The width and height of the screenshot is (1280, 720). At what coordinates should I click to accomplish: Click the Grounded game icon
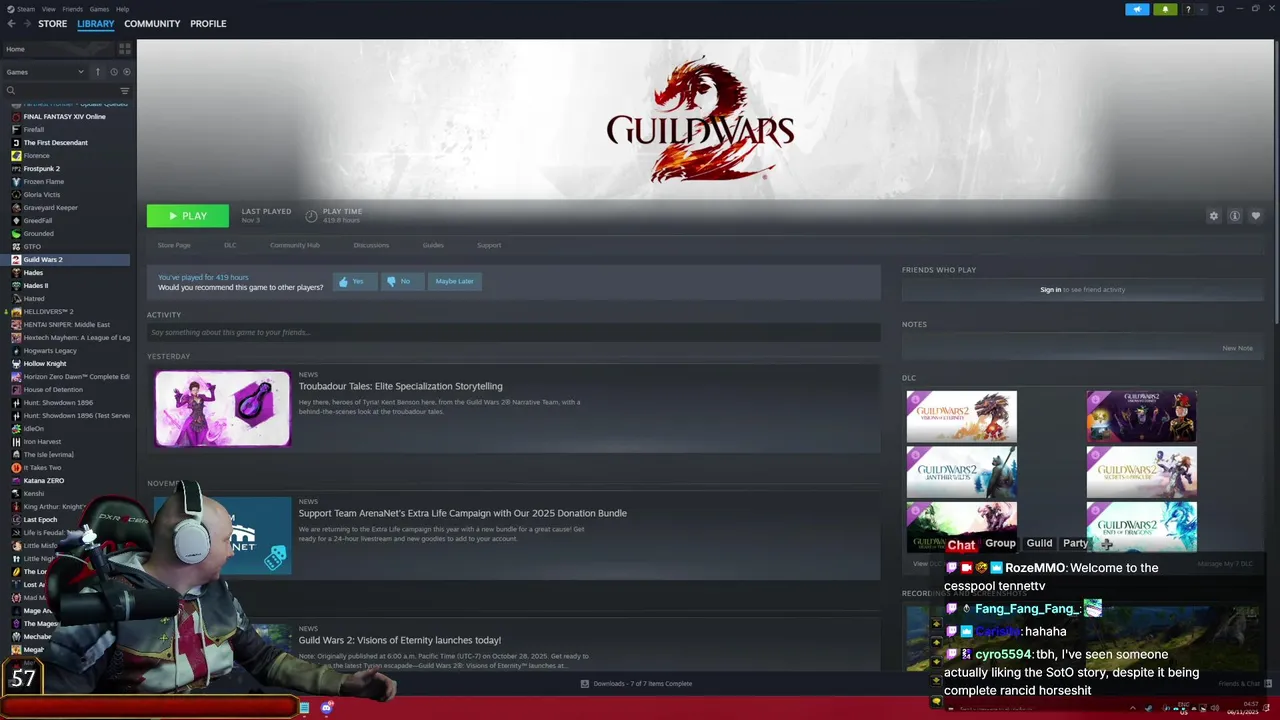[16, 233]
